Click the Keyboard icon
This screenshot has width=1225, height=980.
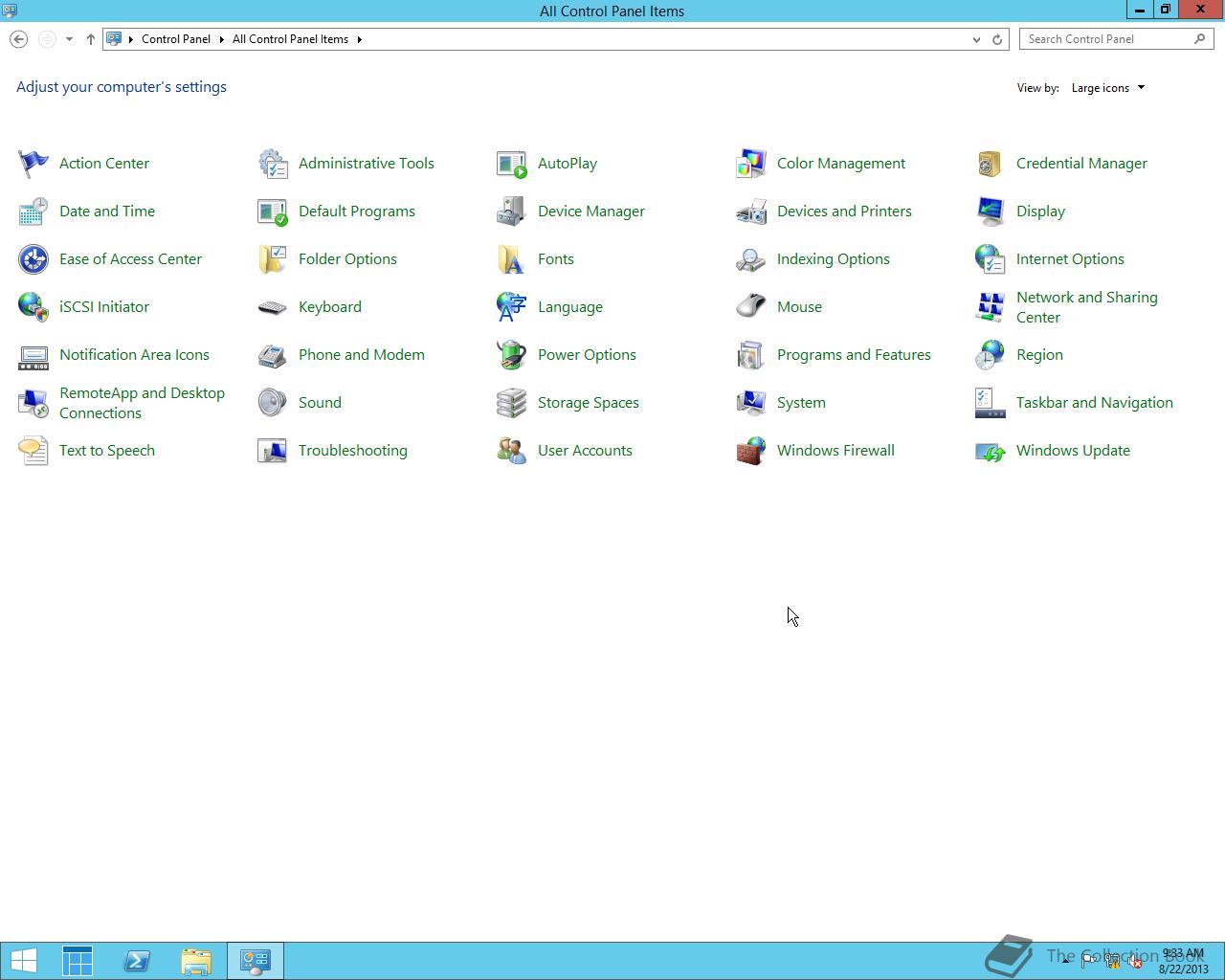(x=273, y=307)
